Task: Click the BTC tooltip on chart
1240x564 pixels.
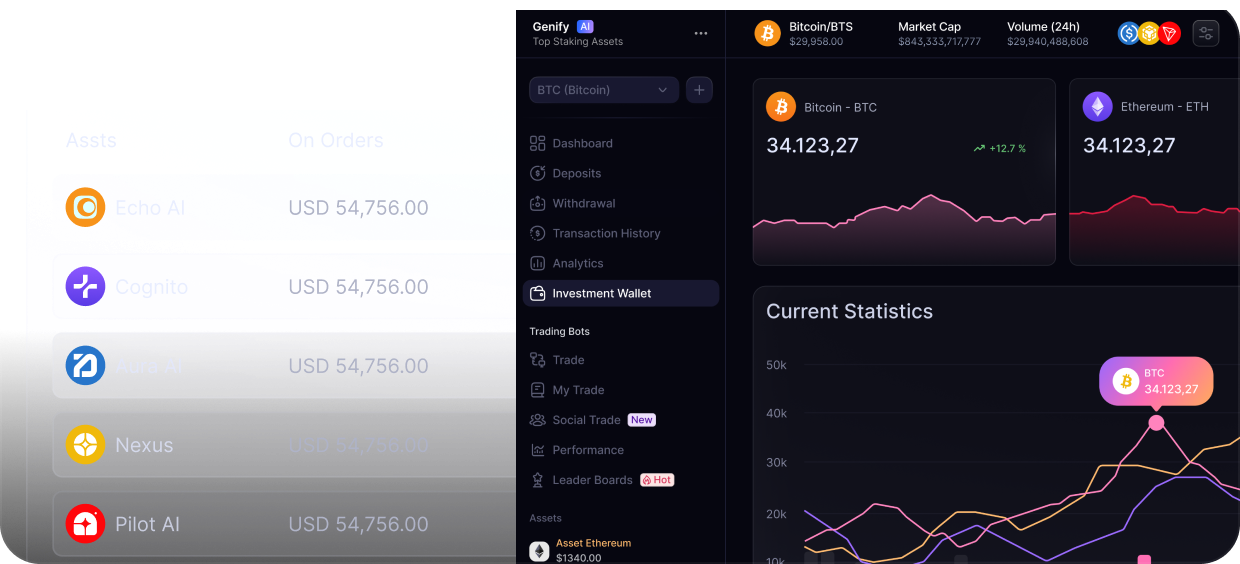Action: click(x=1156, y=381)
